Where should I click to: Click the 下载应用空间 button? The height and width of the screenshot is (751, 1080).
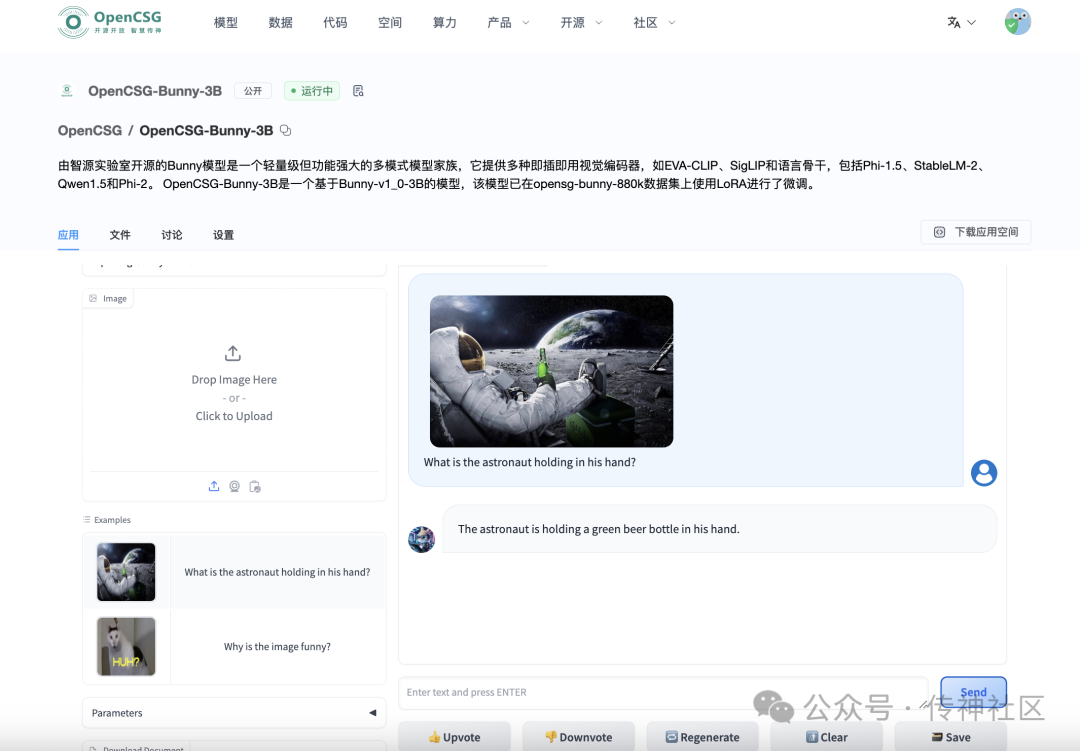click(x=976, y=232)
